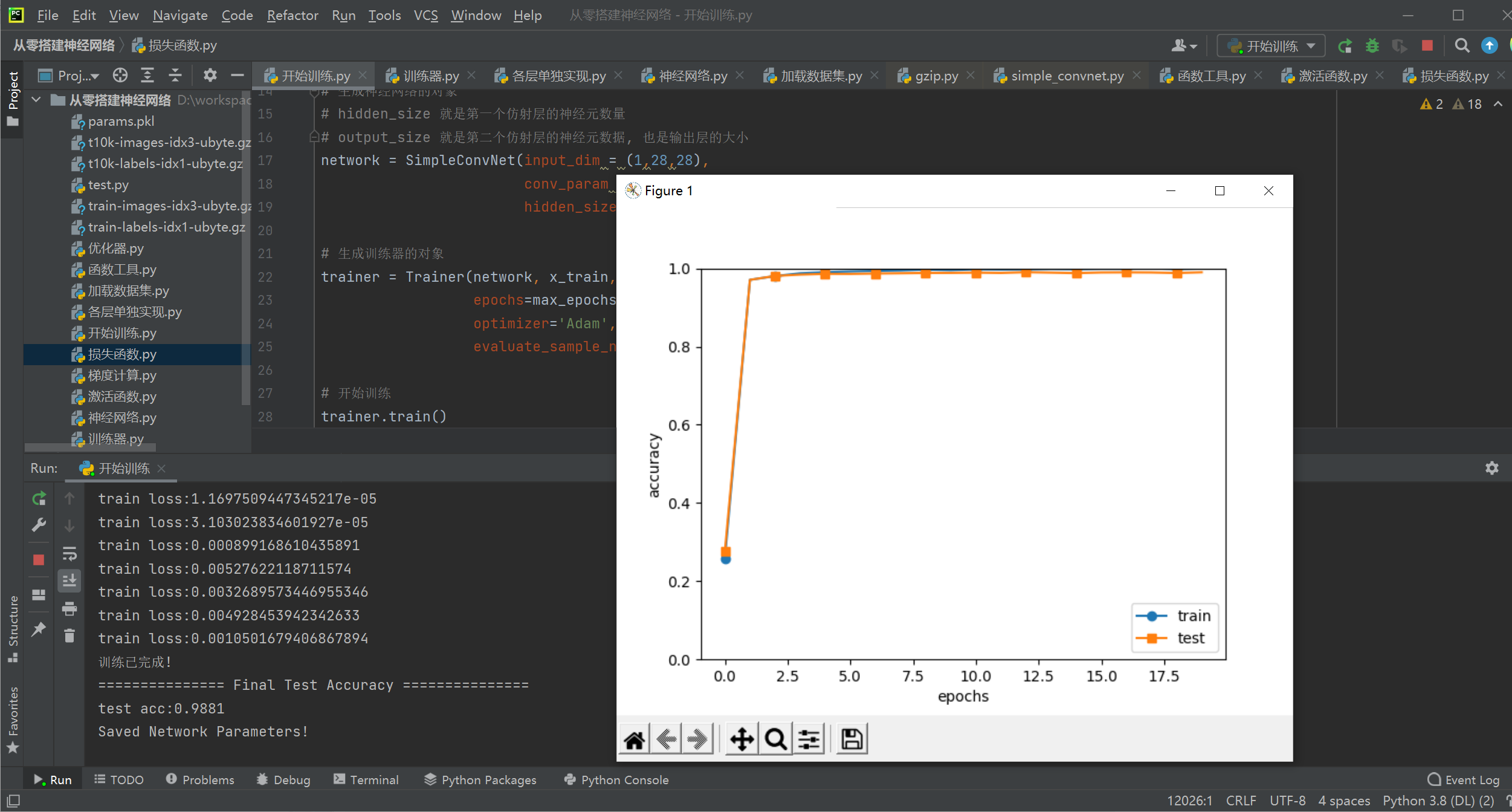Viewport: 1512px width, 812px height.
Task: Clear all output with trash icon
Action: 69,636
